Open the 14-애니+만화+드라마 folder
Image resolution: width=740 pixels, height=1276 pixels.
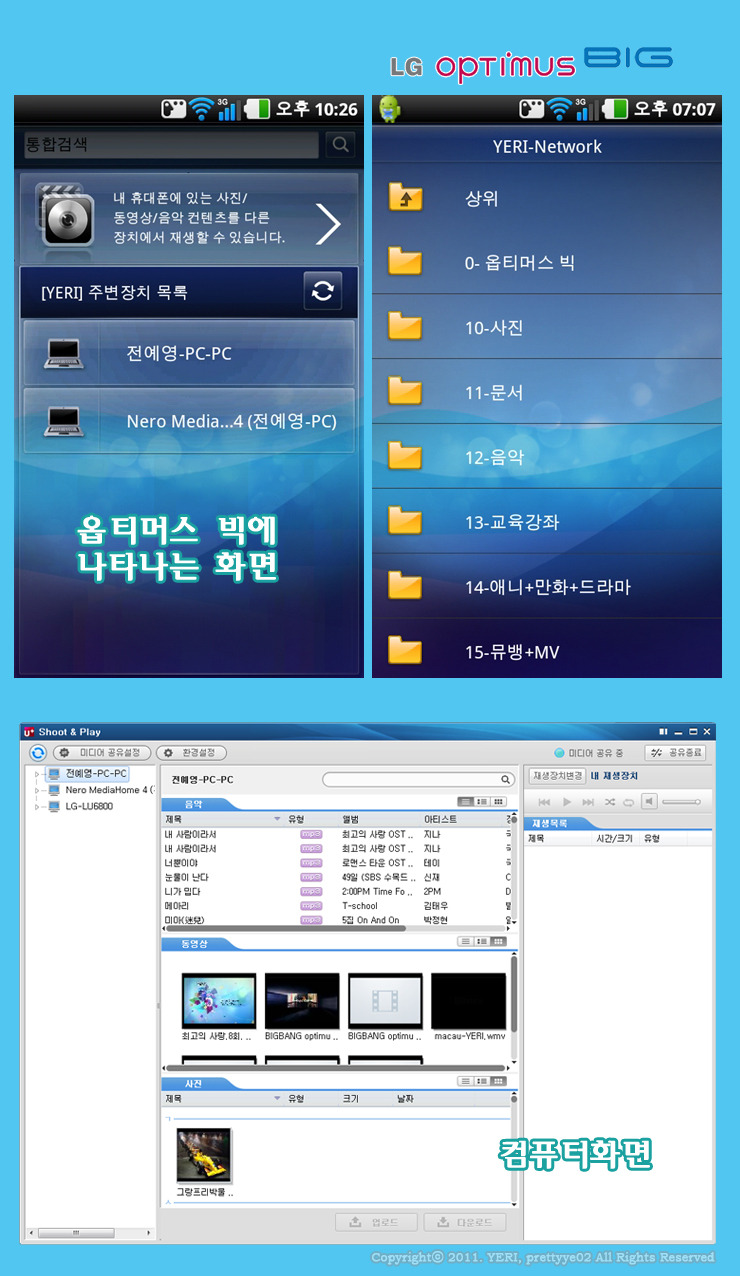[x=547, y=586]
